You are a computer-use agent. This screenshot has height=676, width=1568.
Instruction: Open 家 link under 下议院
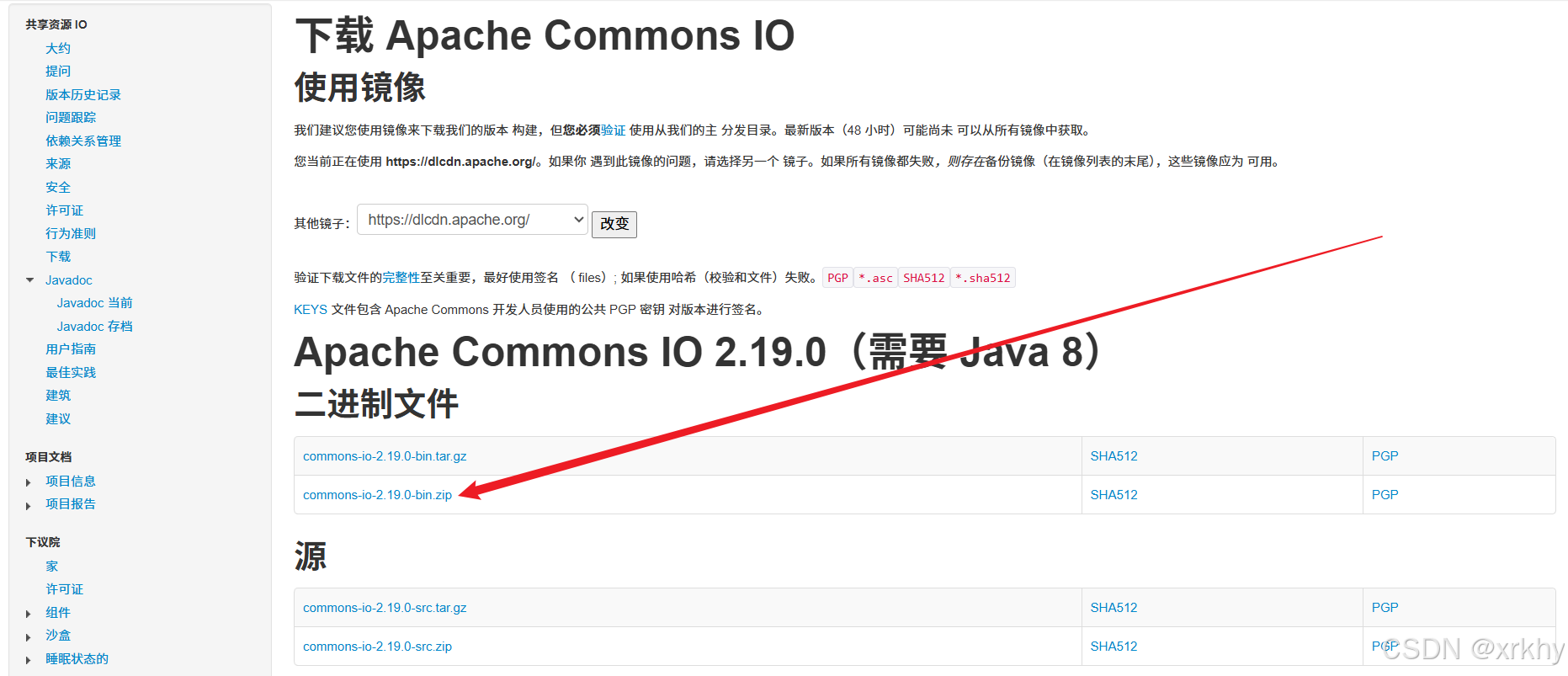pos(52,567)
